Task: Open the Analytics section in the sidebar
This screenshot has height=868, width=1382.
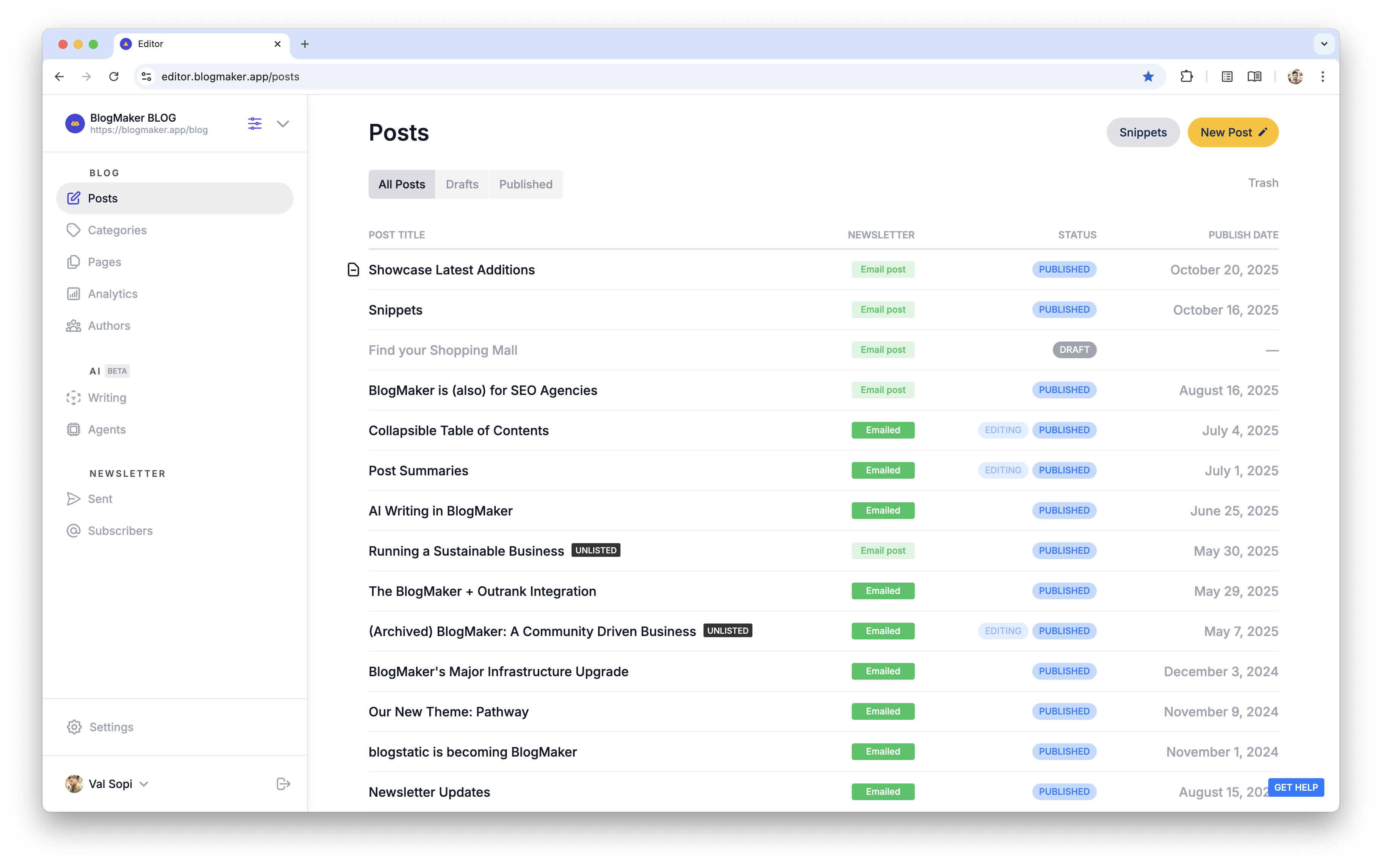Action: click(x=113, y=294)
